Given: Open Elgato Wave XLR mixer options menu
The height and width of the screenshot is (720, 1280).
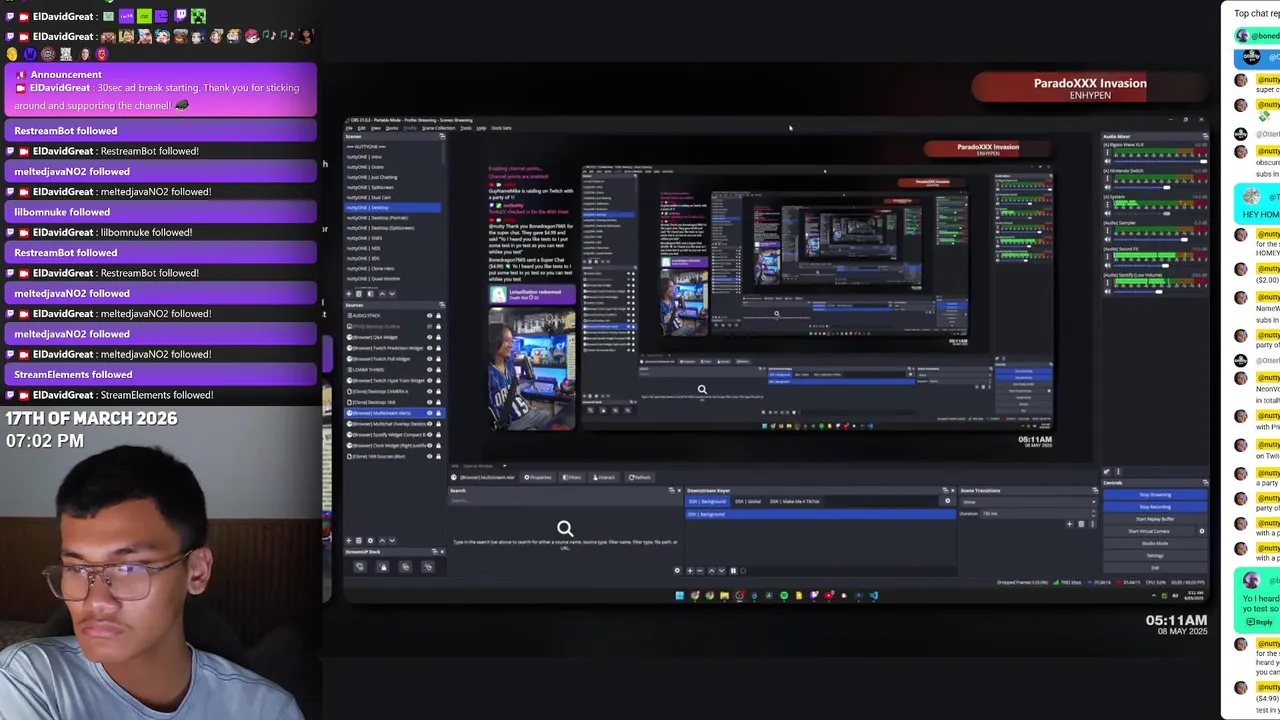Looking at the screenshot, I should pos(1107,152).
